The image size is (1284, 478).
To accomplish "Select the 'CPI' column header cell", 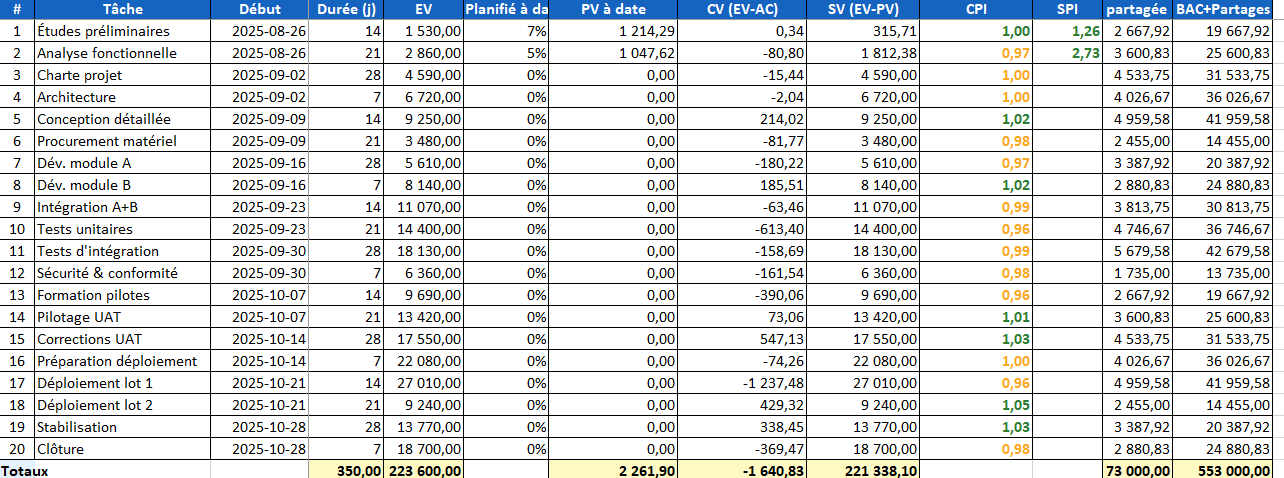I will tap(976, 9).
